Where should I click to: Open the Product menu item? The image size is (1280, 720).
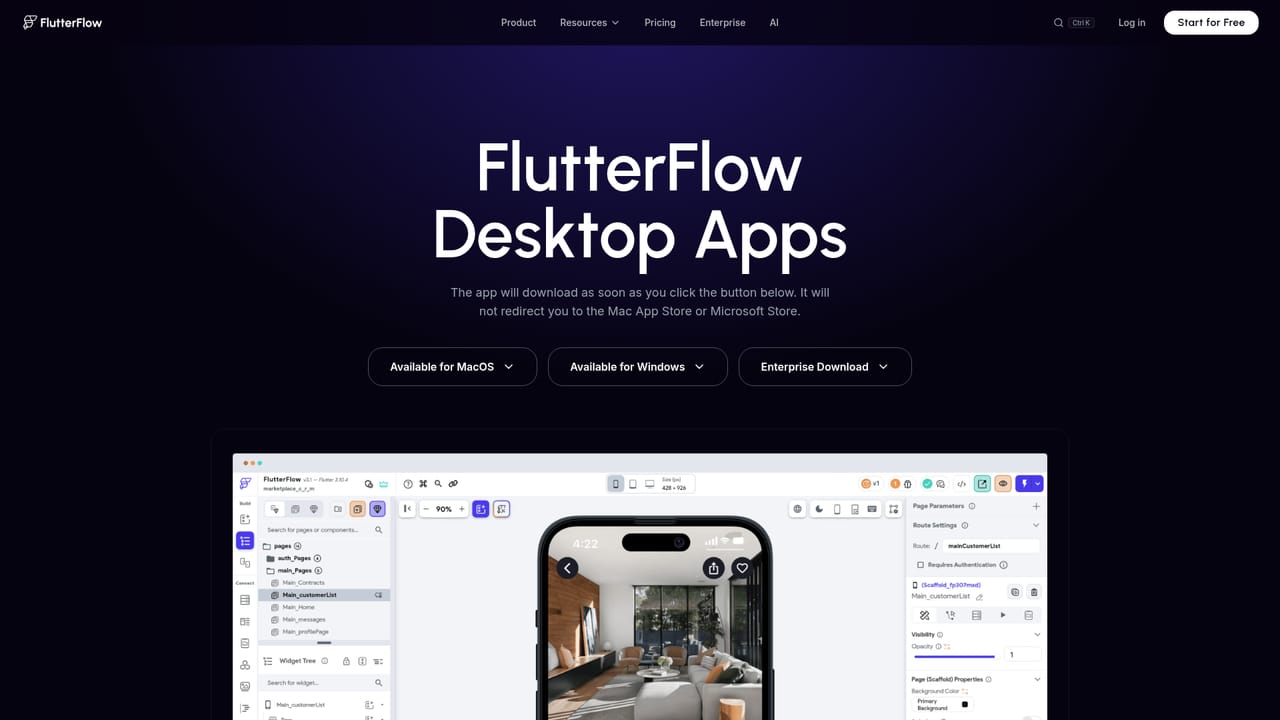click(519, 22)
